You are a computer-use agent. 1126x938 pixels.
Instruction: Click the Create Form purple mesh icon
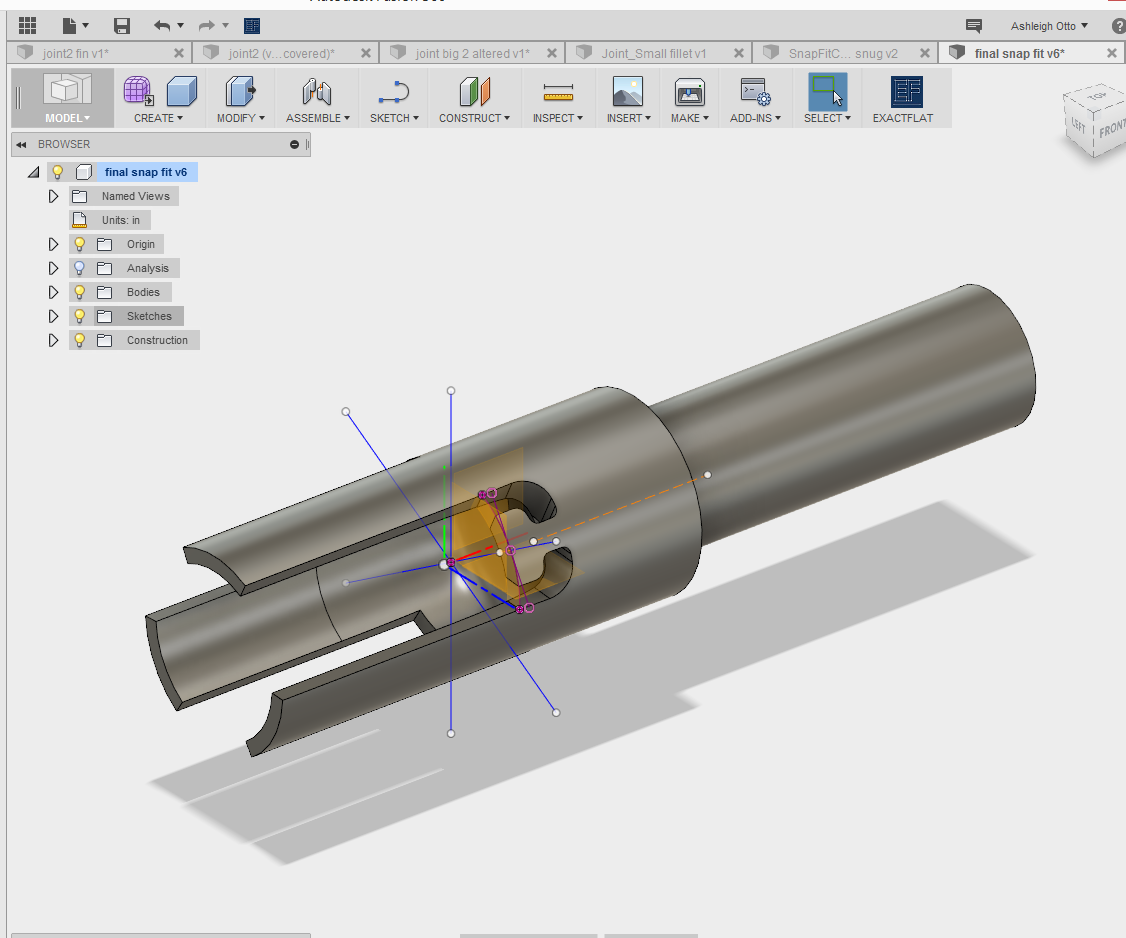click(x=138, y=91)
